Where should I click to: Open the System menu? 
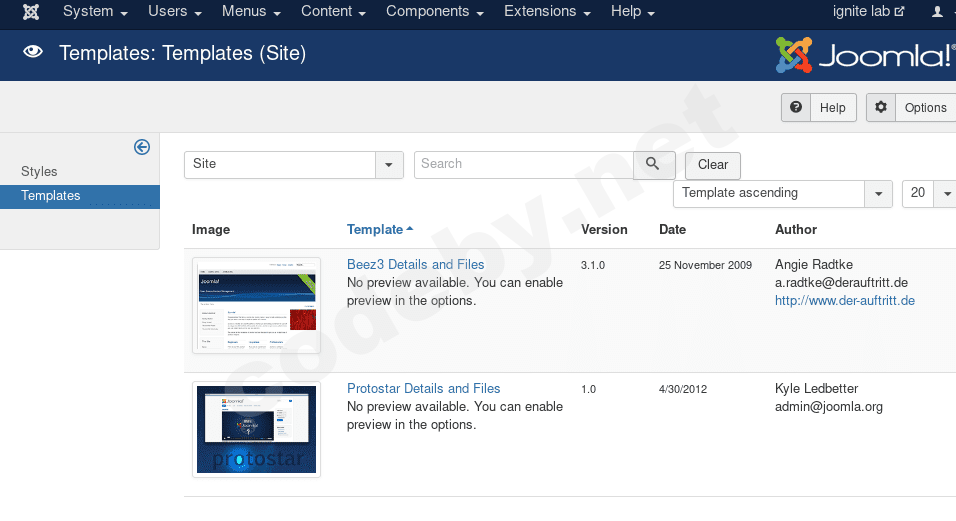coord(95,12)
